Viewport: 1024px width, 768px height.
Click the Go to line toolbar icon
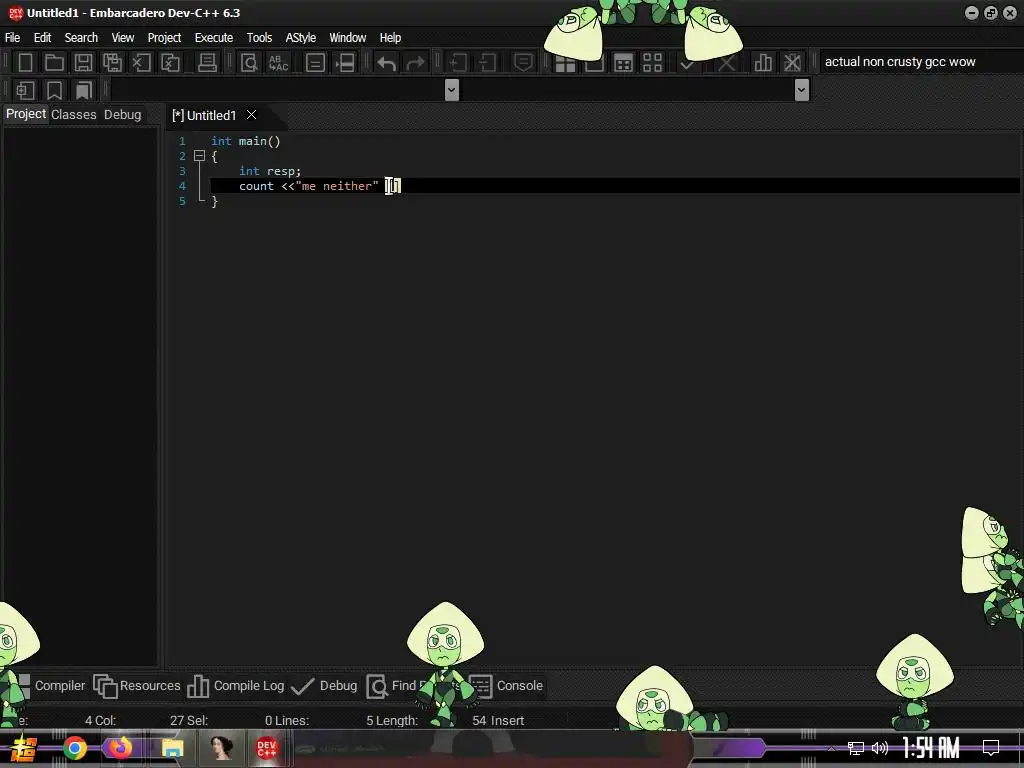point(345,63)
